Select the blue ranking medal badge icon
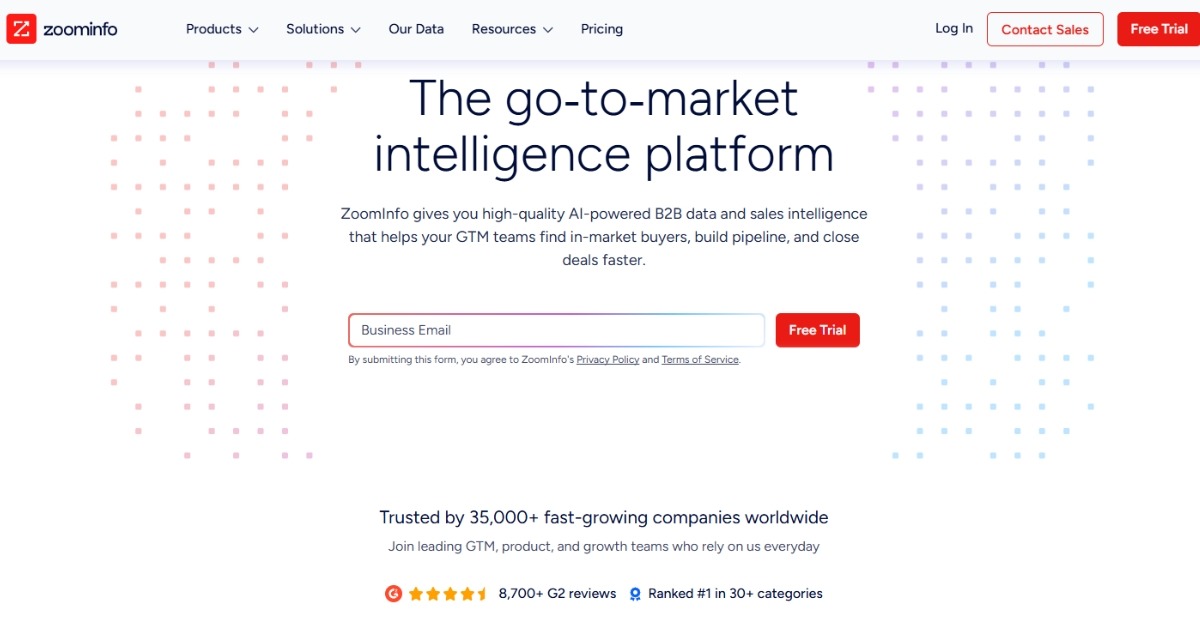Screen dimensions: 1200x630 point(635,593)
